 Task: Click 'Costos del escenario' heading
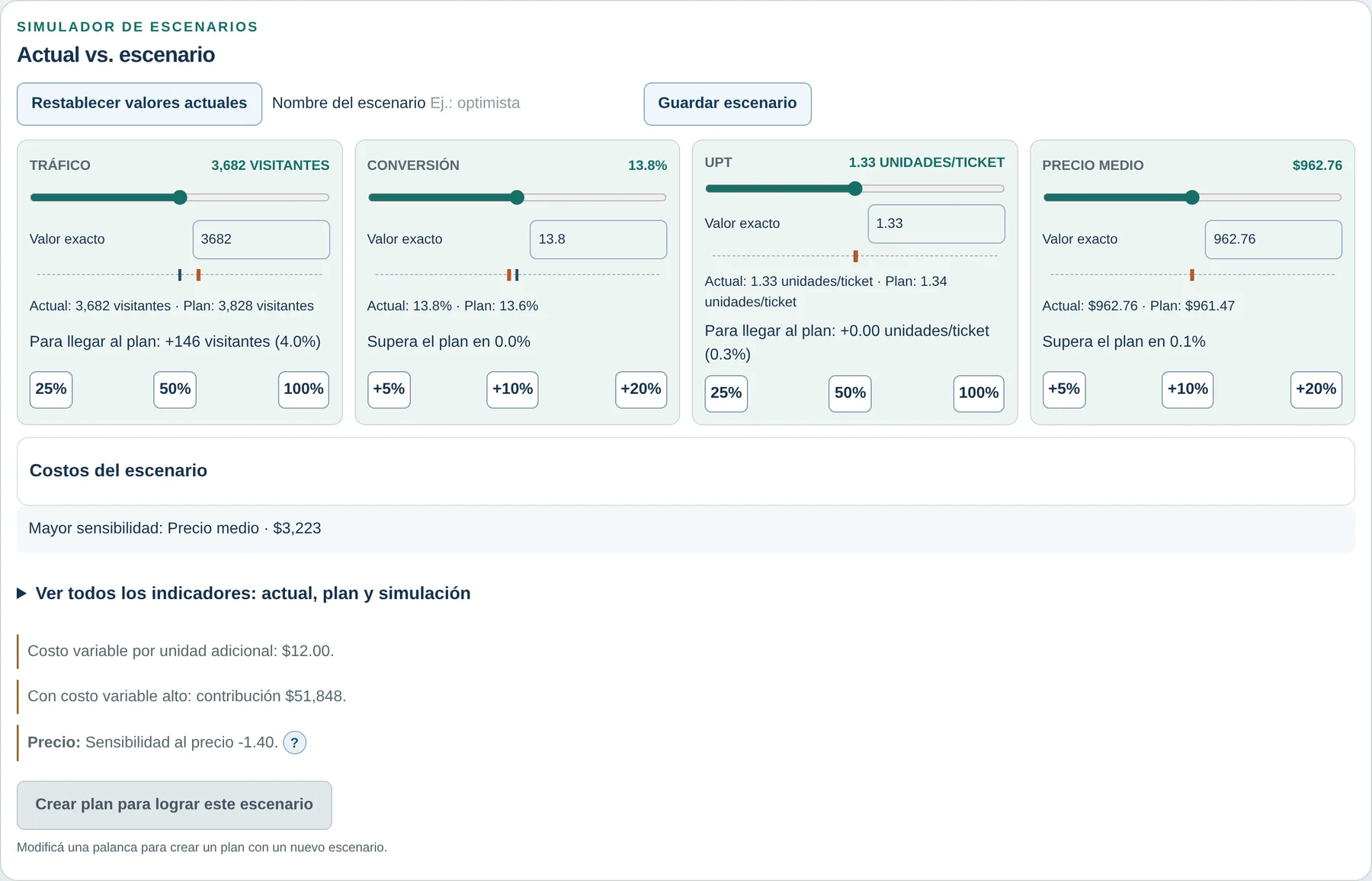pyautogui.click(x=118, y=471)
